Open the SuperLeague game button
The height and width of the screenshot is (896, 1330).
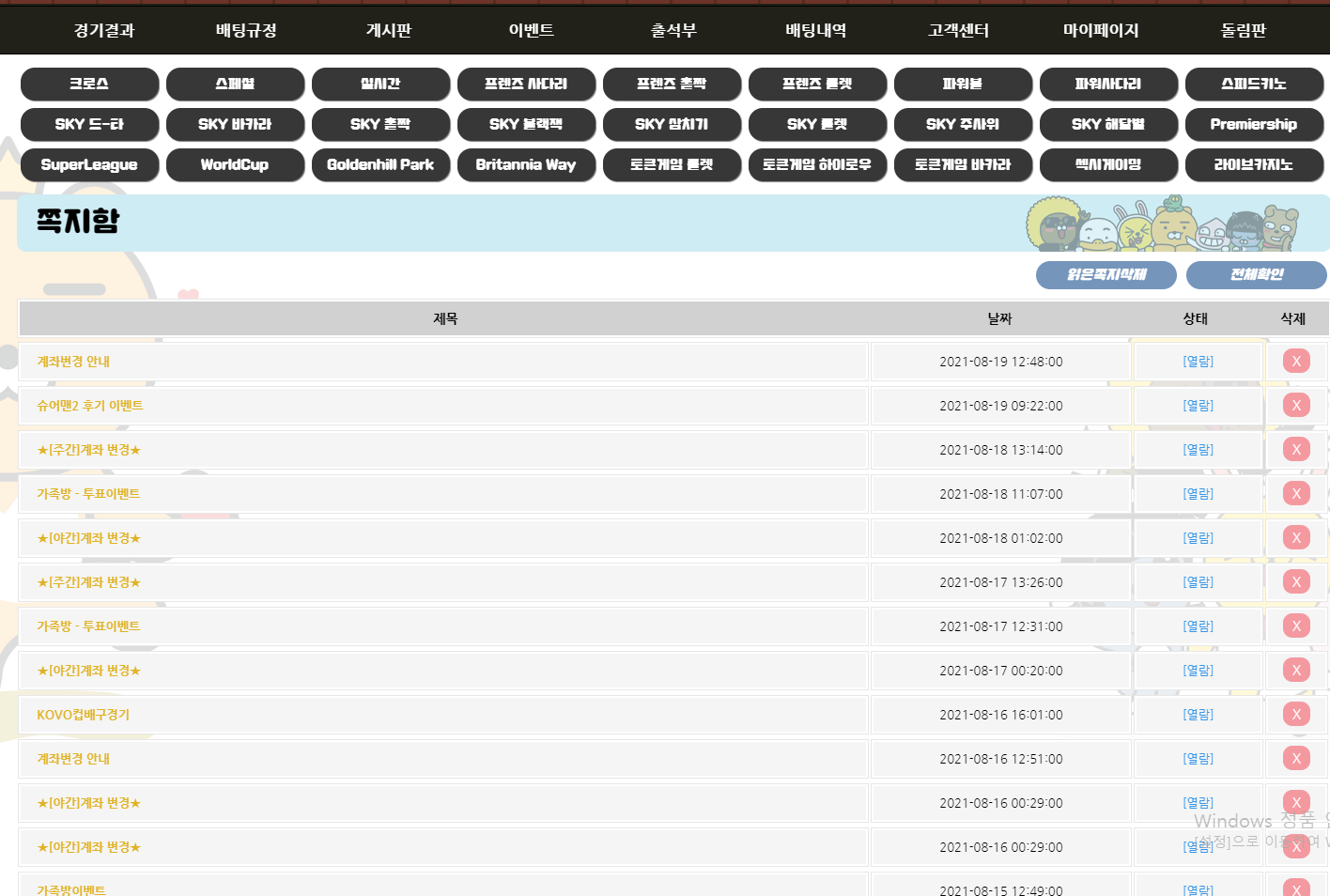point(89,164)
